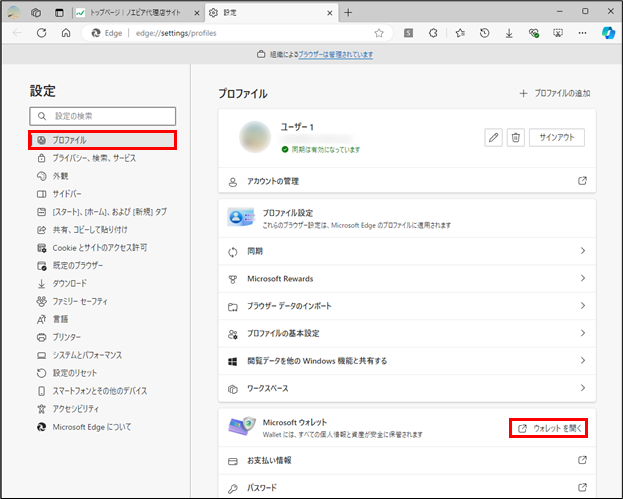Open the Settings and more ellipsis

tap(582, 33)
